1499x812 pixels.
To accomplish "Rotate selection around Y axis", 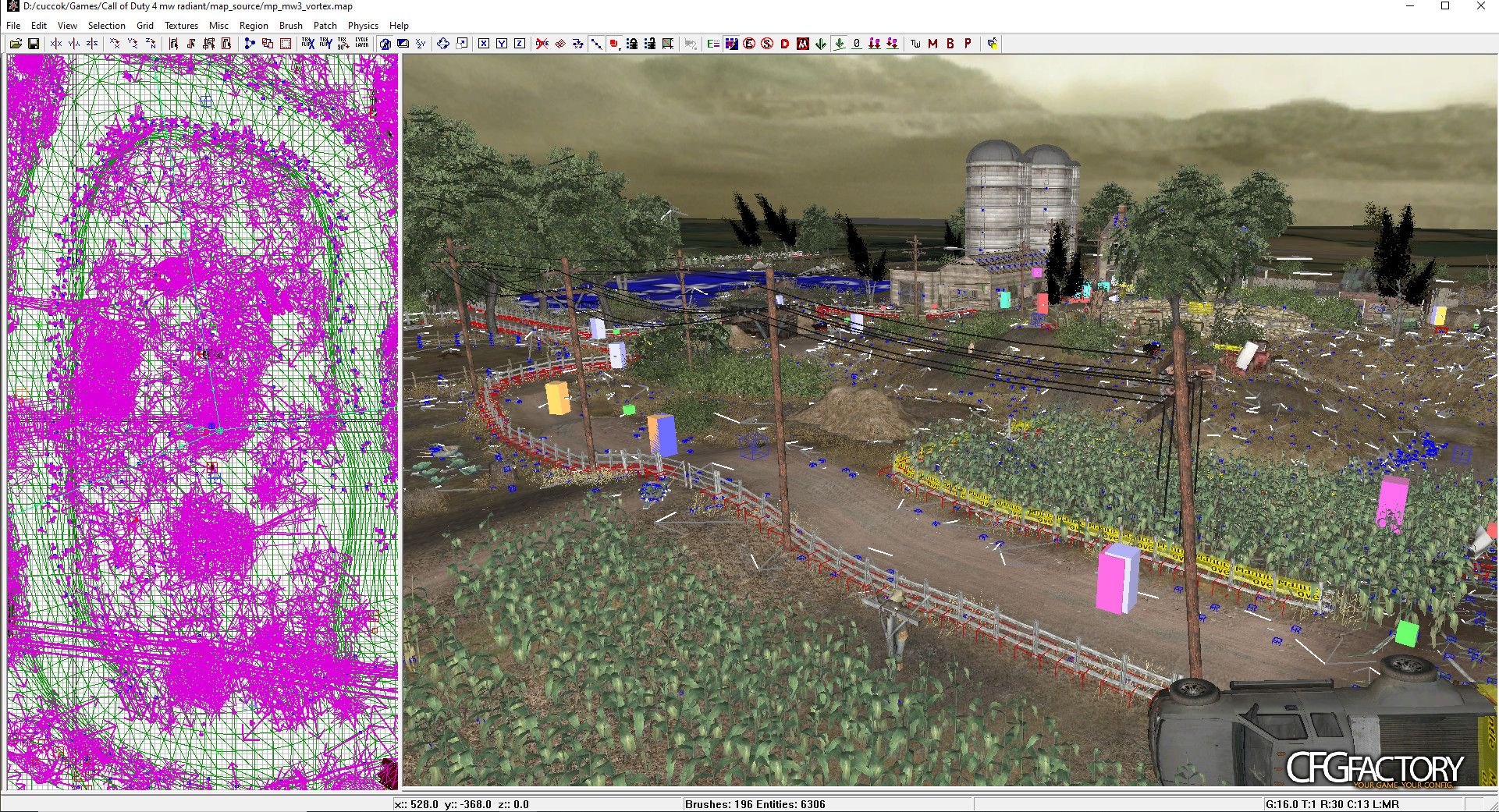I will point(133,44).
